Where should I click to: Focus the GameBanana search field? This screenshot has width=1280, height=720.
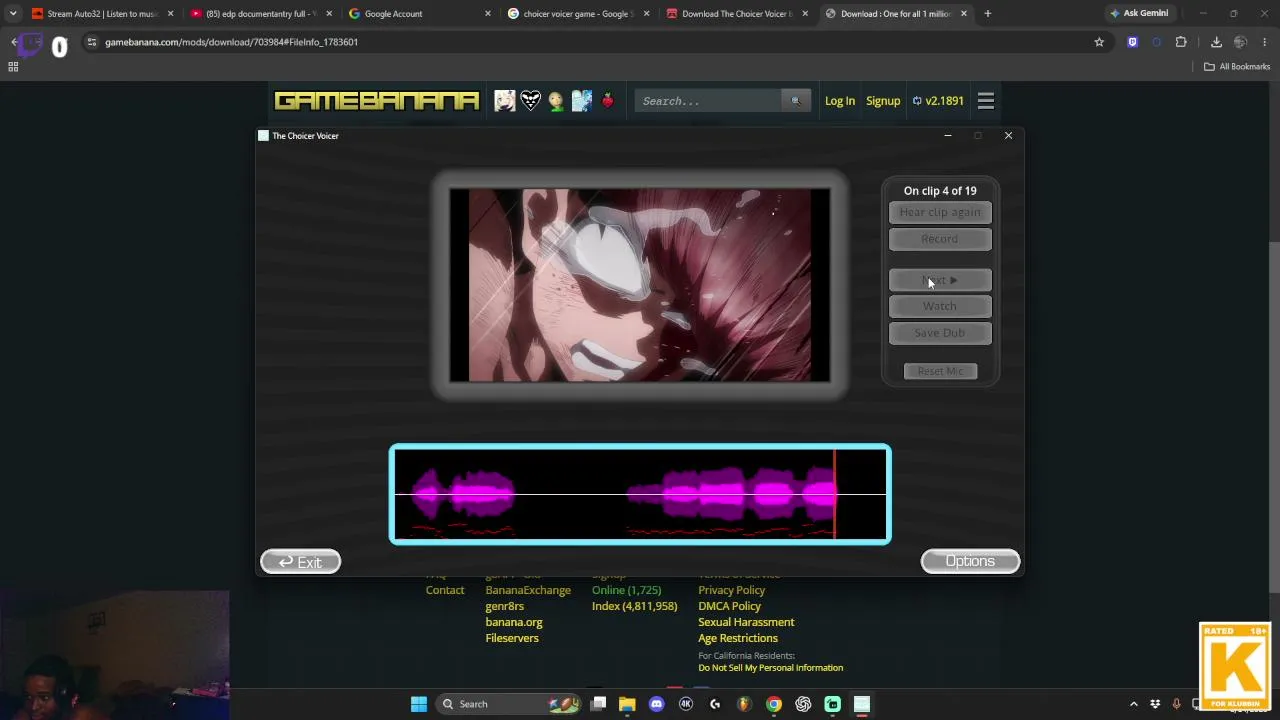(x=710, y=101)
